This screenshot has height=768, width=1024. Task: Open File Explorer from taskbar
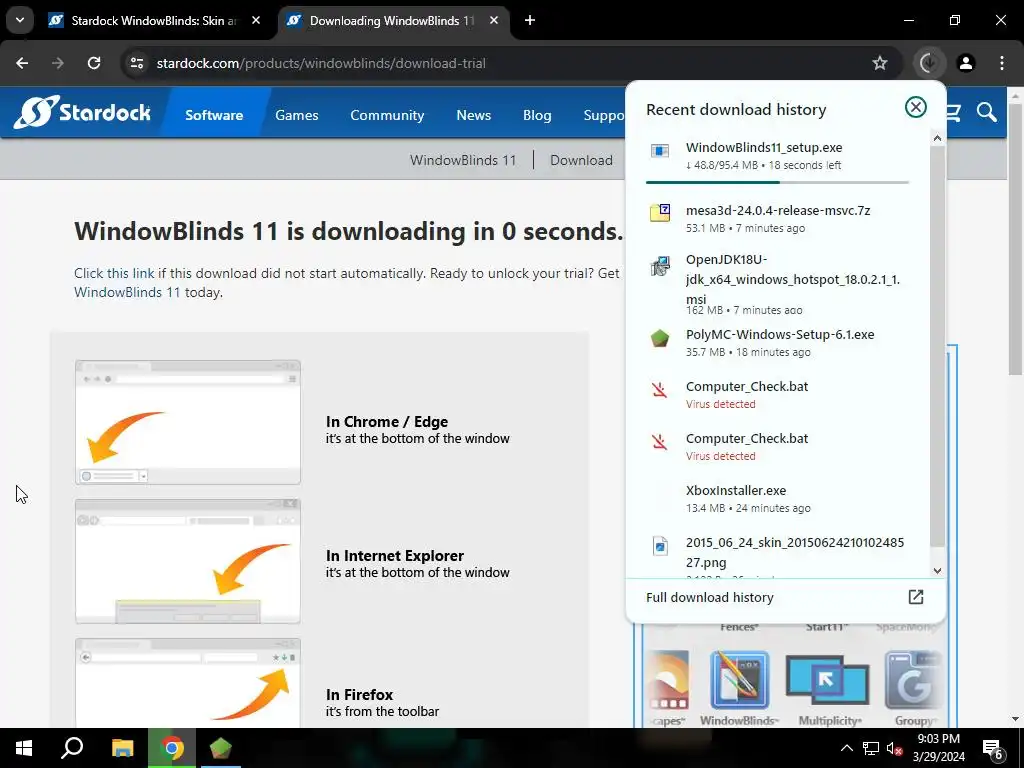(123, 748)
